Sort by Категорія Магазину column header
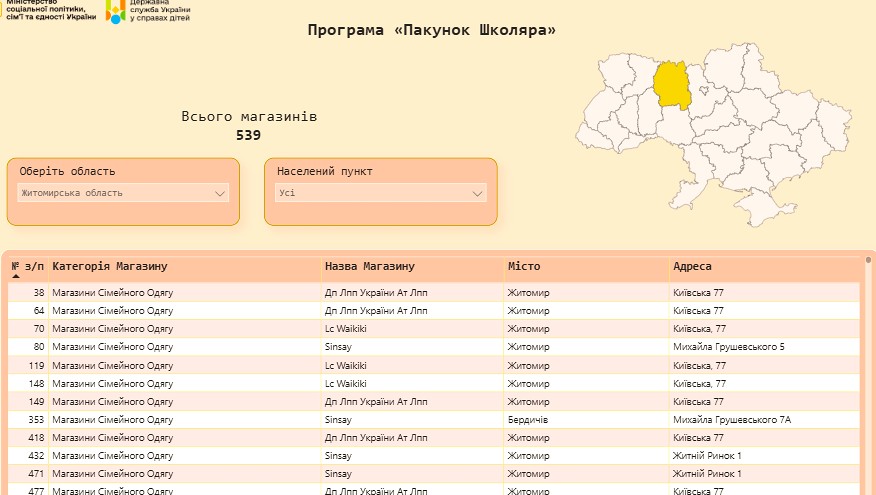Viewport: 876px width, 495px height. pos(110,266)
